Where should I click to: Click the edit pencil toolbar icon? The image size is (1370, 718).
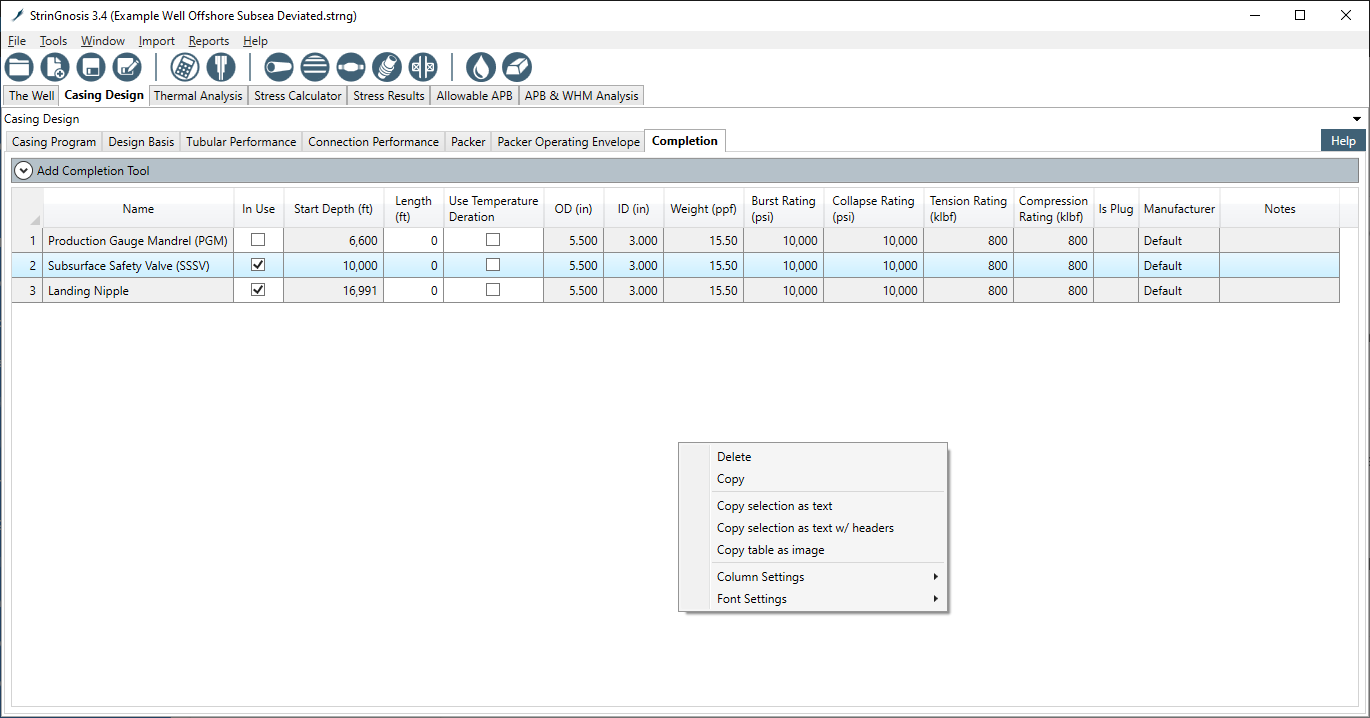[127, 67]
